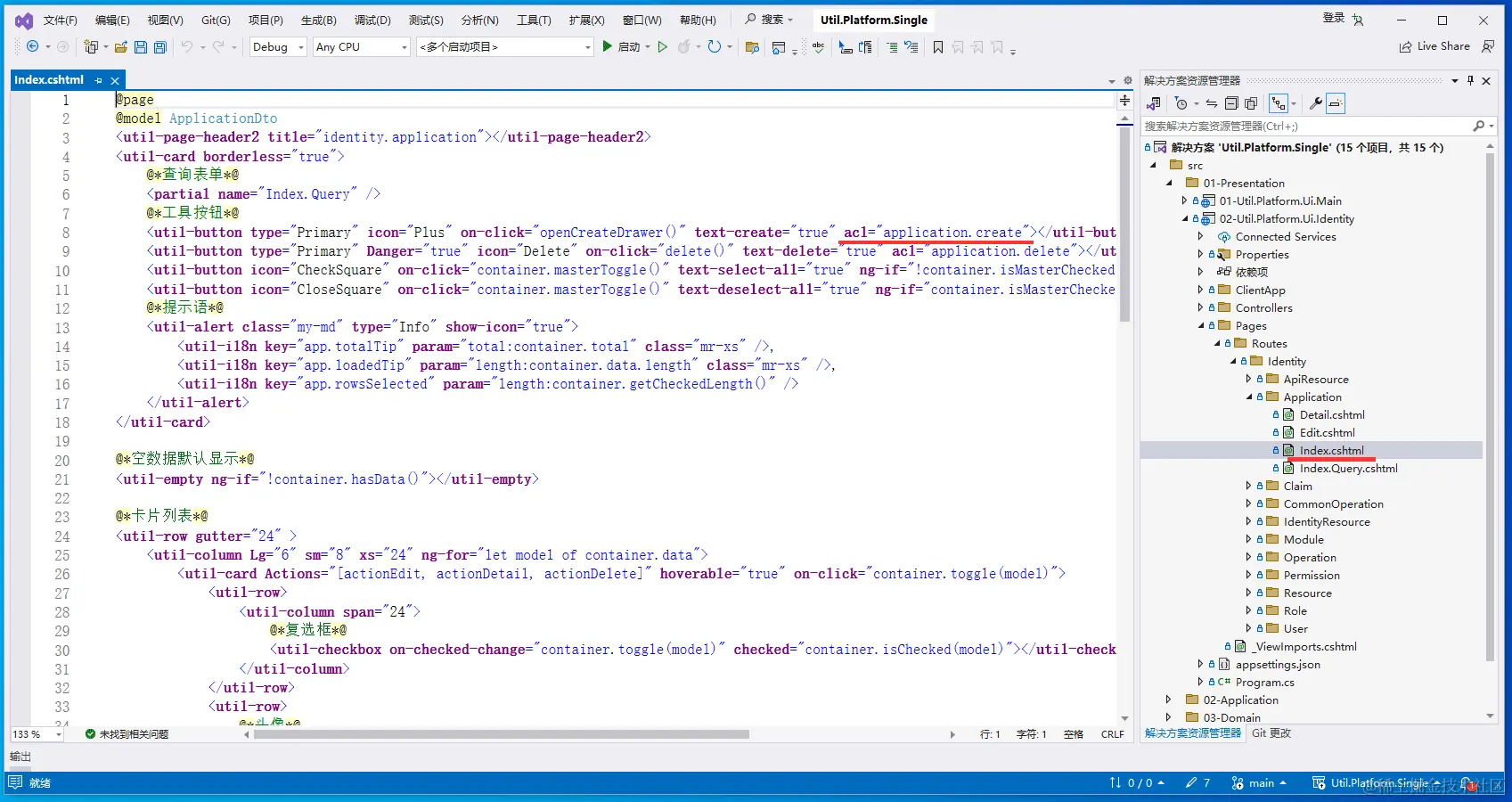Click the unpushed commits 0 / 0 status indicator
Viewport: 1512px width, 802px height.
pos(1137,783)
